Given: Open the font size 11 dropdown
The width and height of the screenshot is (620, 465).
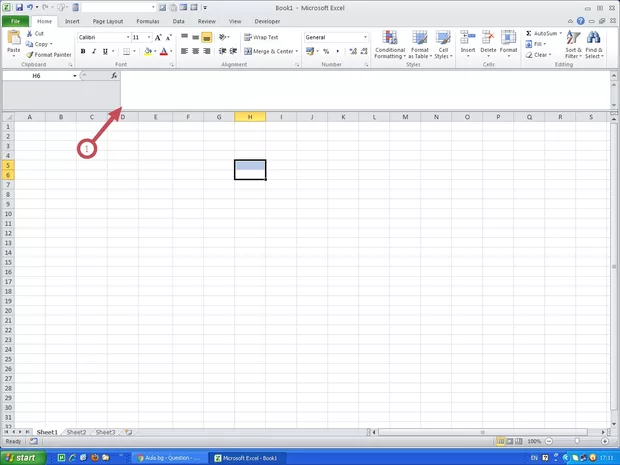Looking at the screenshot, I should click(x=149, y=38).
